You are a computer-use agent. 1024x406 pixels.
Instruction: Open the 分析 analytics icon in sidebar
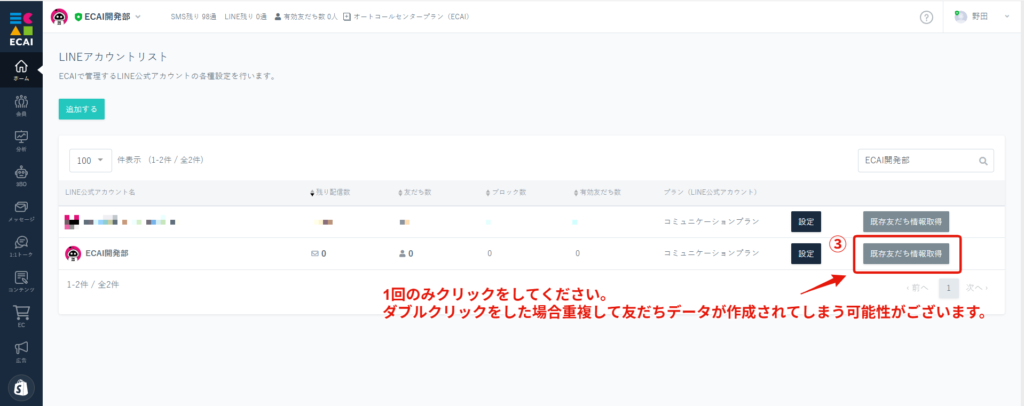21,140
